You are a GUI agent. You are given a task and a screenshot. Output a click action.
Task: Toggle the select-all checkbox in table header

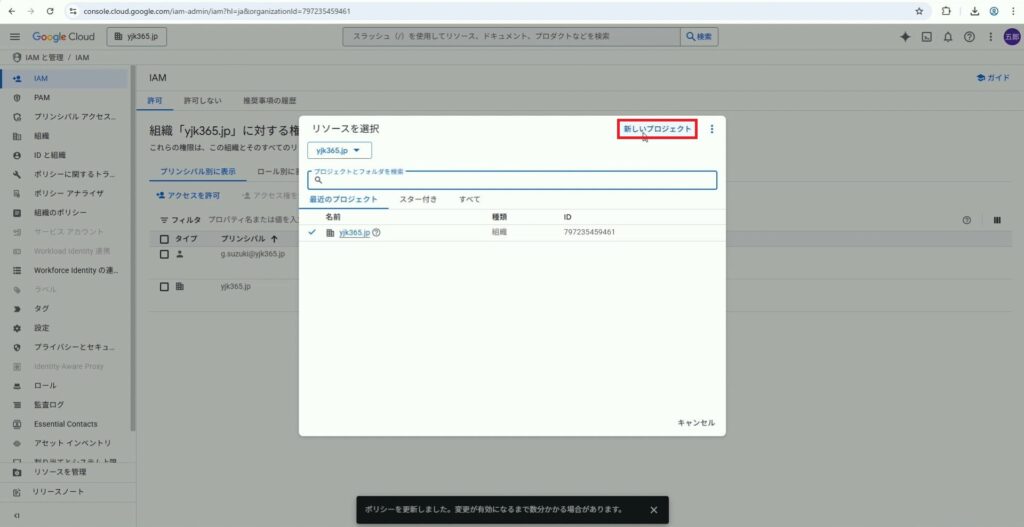(165, 239)
